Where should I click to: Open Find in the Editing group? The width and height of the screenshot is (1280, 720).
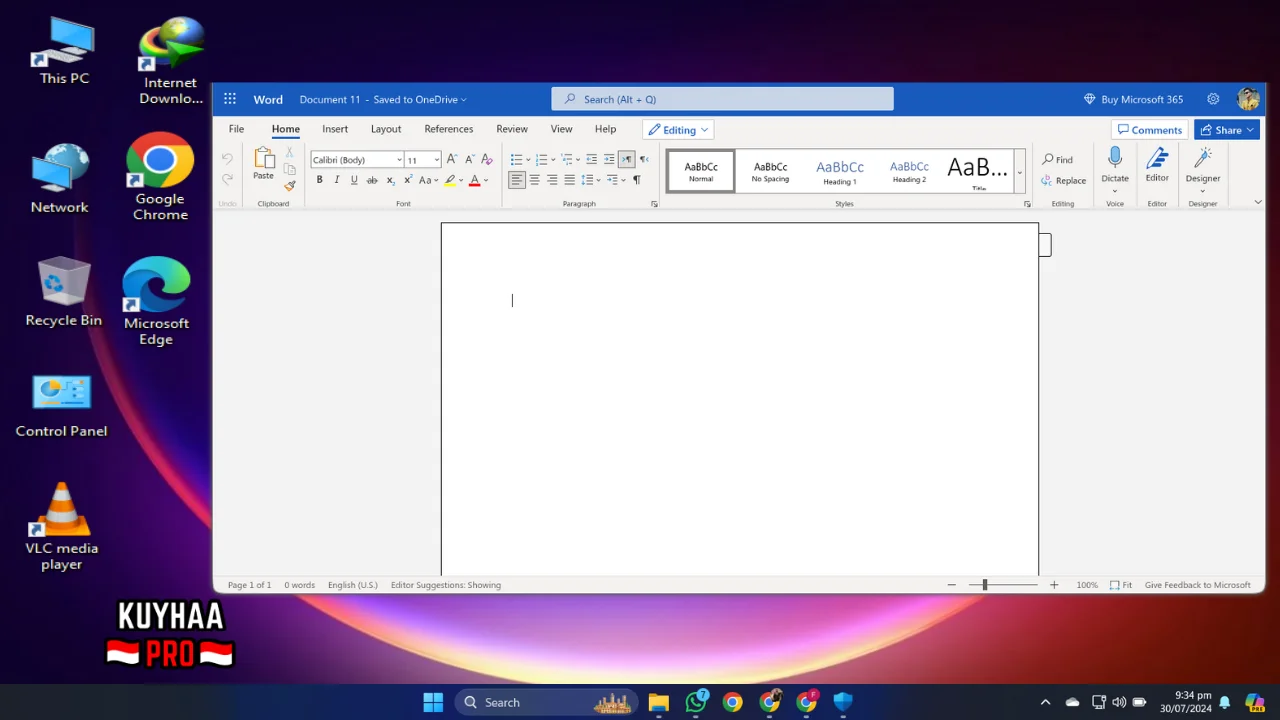[x=1057, y=159]
